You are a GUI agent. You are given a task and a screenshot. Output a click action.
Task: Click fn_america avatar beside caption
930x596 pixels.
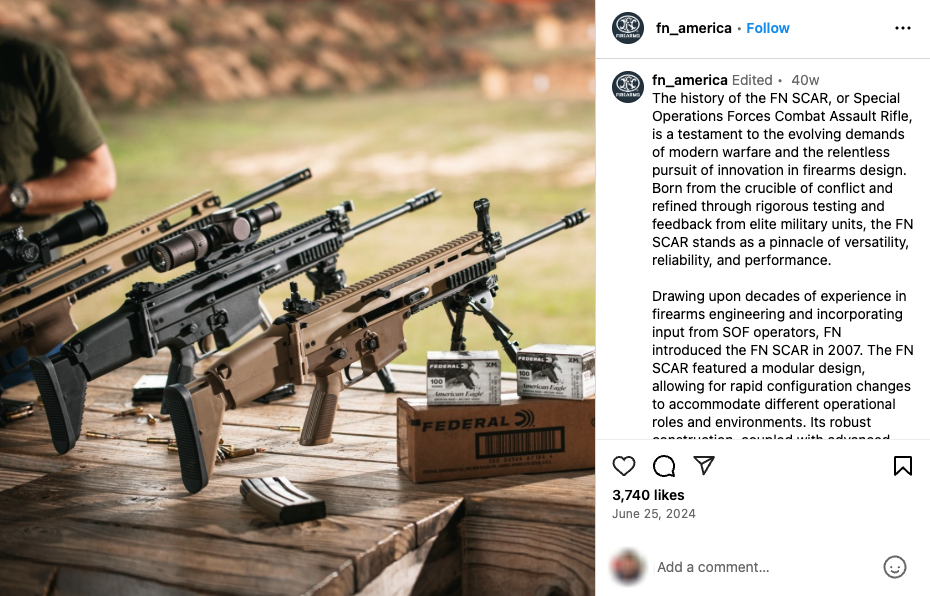point(628,87)
